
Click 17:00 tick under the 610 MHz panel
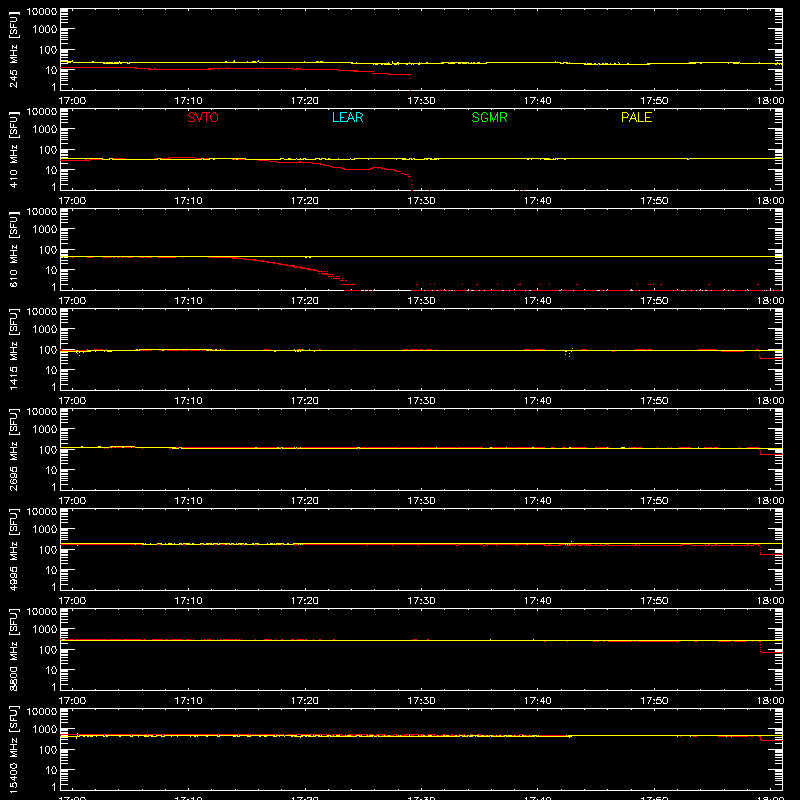(x=72, y=301)
